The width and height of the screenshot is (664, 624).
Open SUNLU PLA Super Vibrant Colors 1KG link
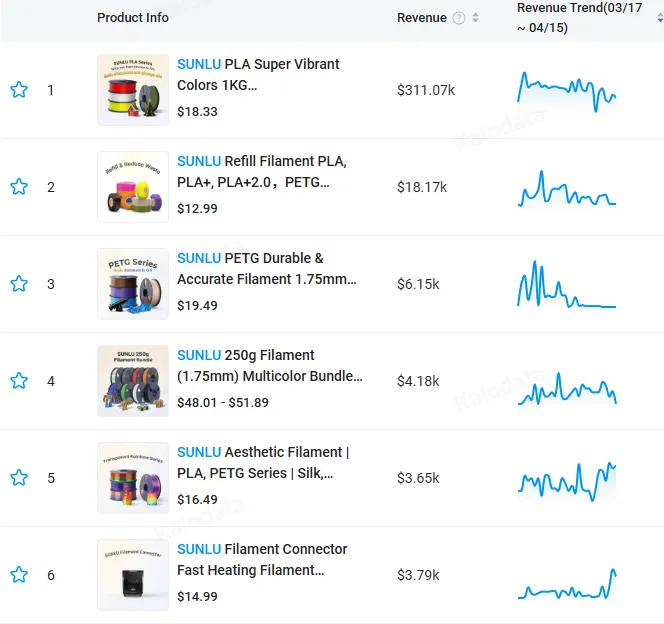pyautogui.click(x=258, y=74)
